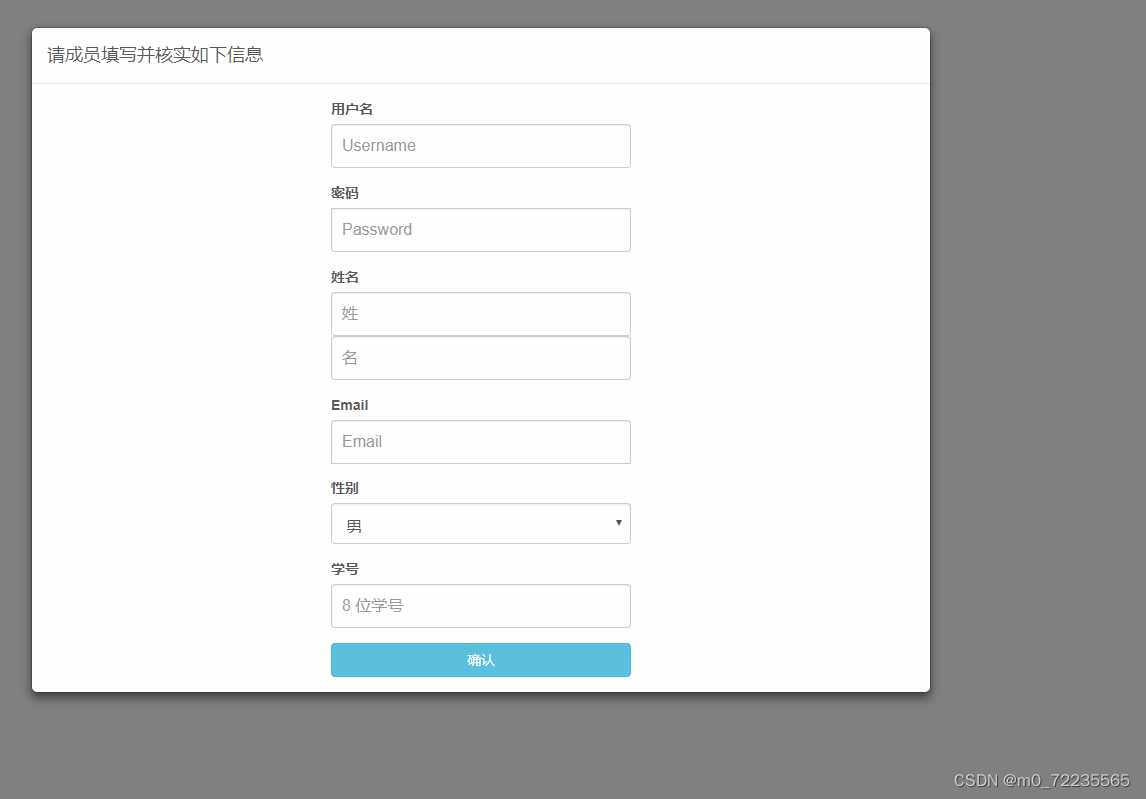Click the Password input field

point(480,230)
